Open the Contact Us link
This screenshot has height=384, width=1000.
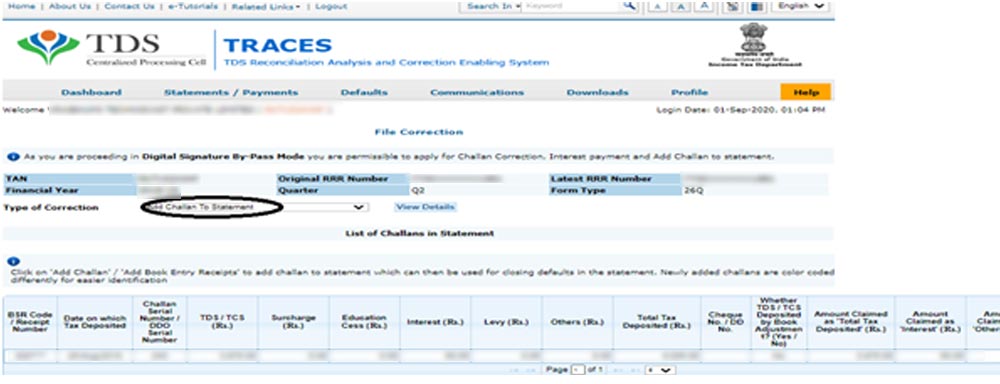(x=129, y=6)
